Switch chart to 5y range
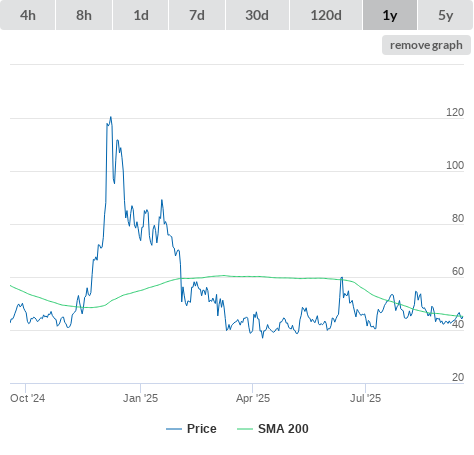The image size is (474, 455). tap(446, 15)
